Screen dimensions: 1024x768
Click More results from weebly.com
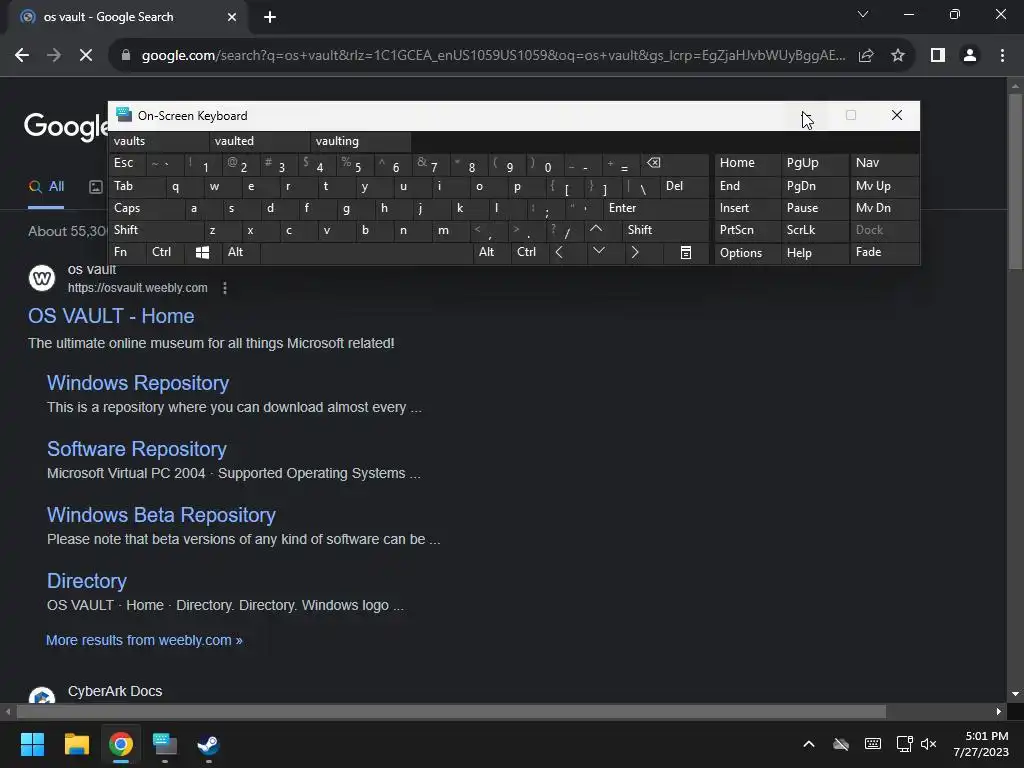(144, 640)
